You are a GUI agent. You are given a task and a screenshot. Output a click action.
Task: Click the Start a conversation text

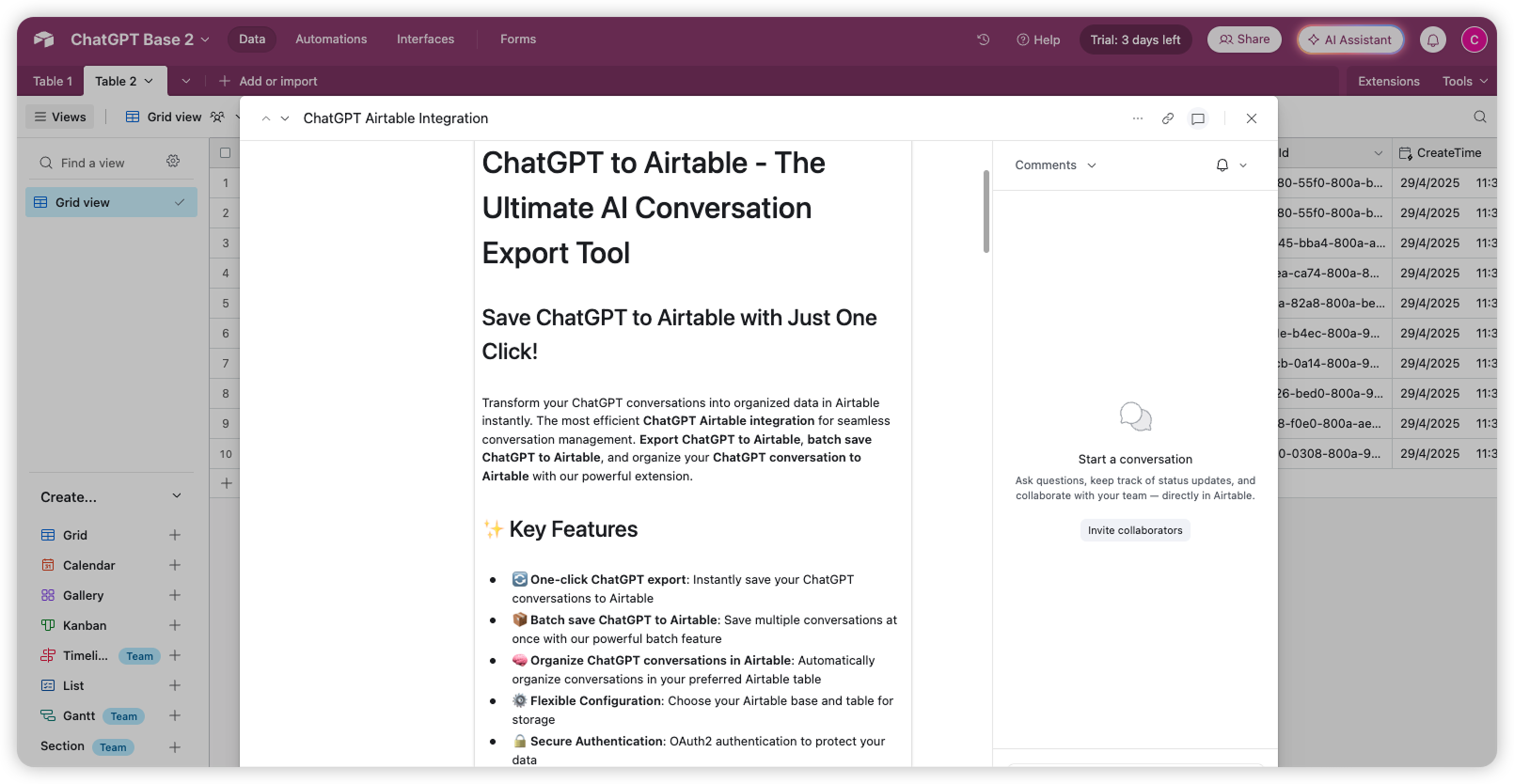(x=1135, y=459)
